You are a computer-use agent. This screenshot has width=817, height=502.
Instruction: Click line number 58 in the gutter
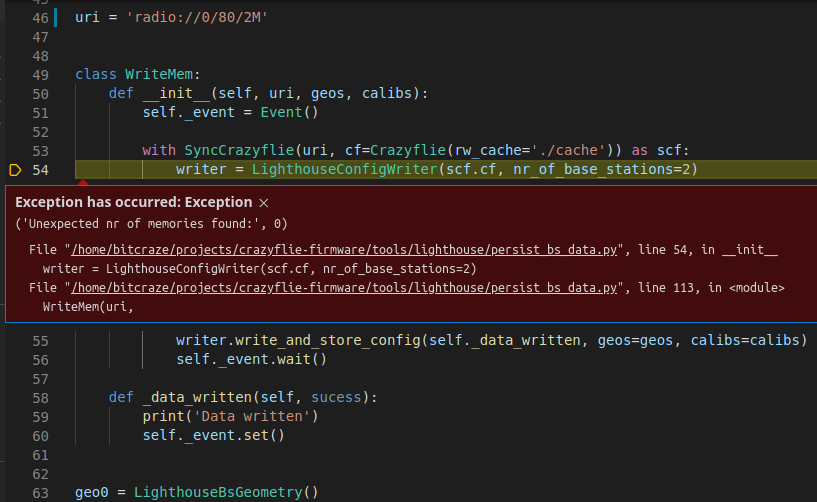[41, 398]
